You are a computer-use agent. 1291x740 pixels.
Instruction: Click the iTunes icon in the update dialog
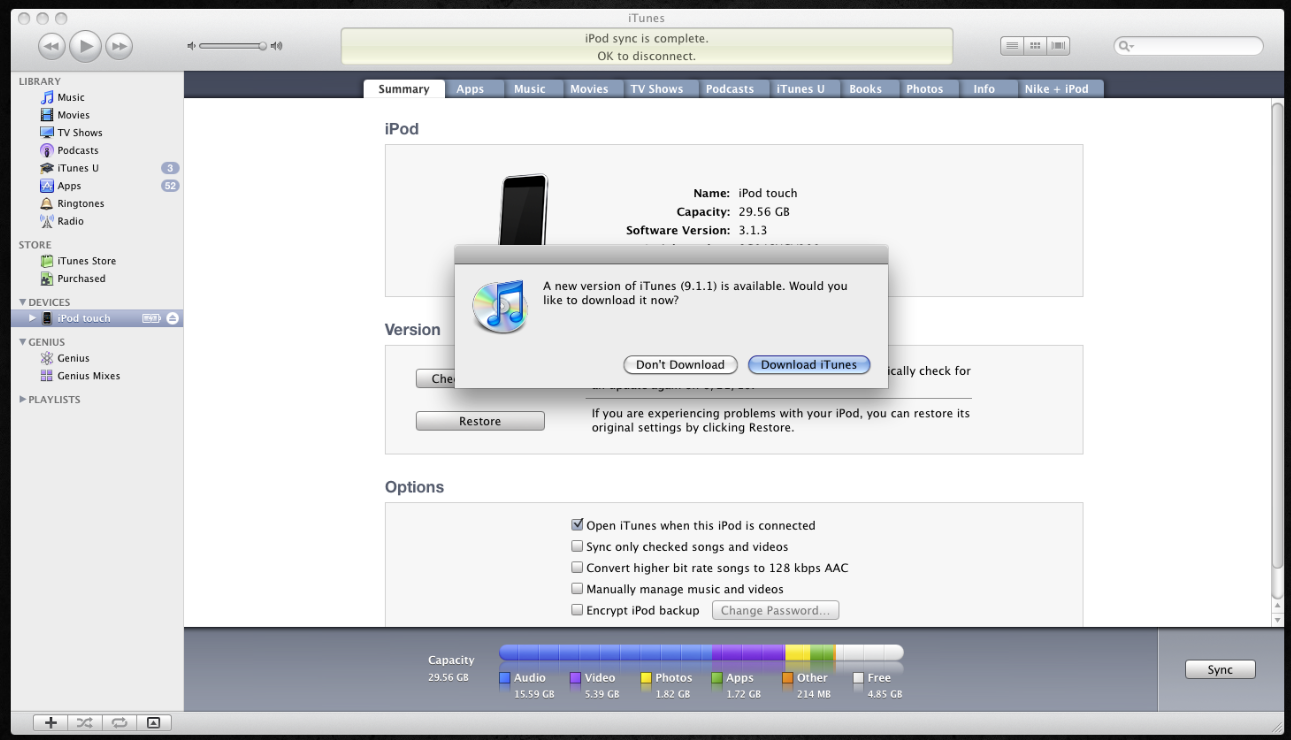[x=500, y=306]
